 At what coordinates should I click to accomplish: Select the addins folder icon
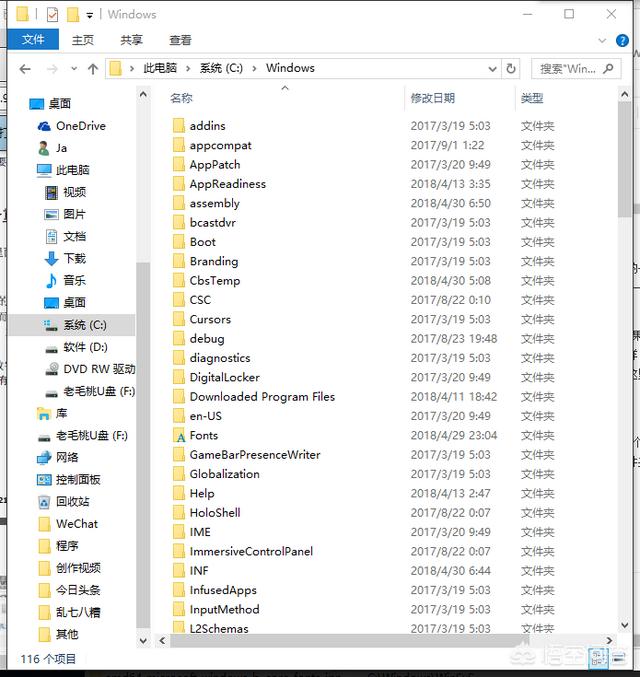179,126
